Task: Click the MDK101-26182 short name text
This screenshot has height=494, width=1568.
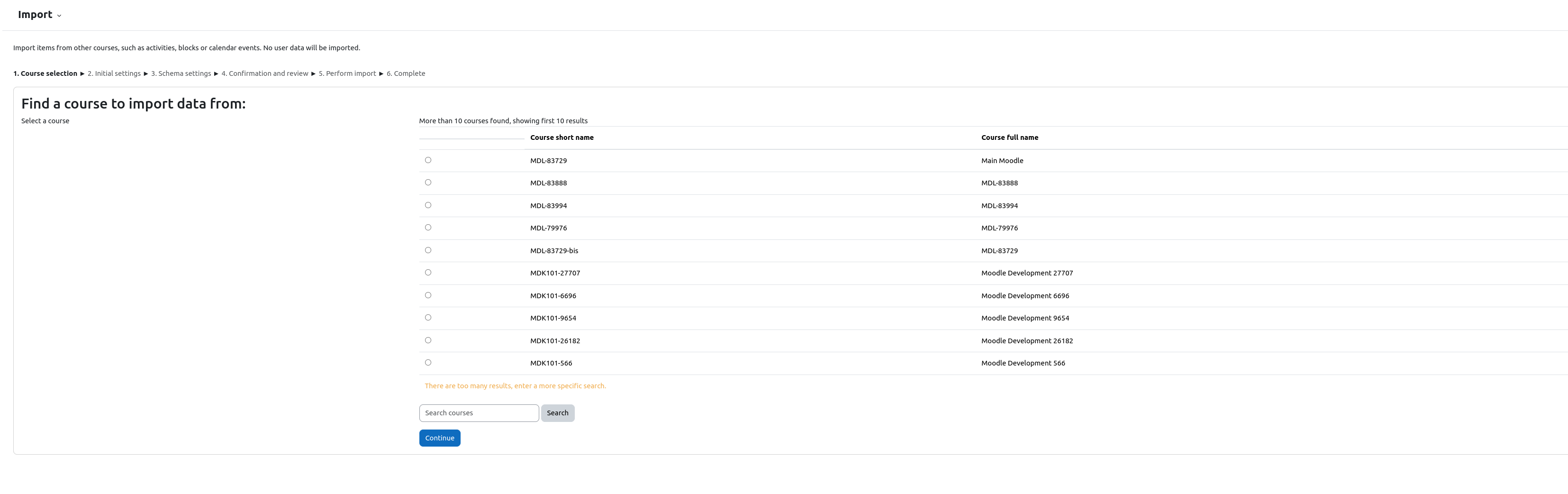Action: point(555,341)
